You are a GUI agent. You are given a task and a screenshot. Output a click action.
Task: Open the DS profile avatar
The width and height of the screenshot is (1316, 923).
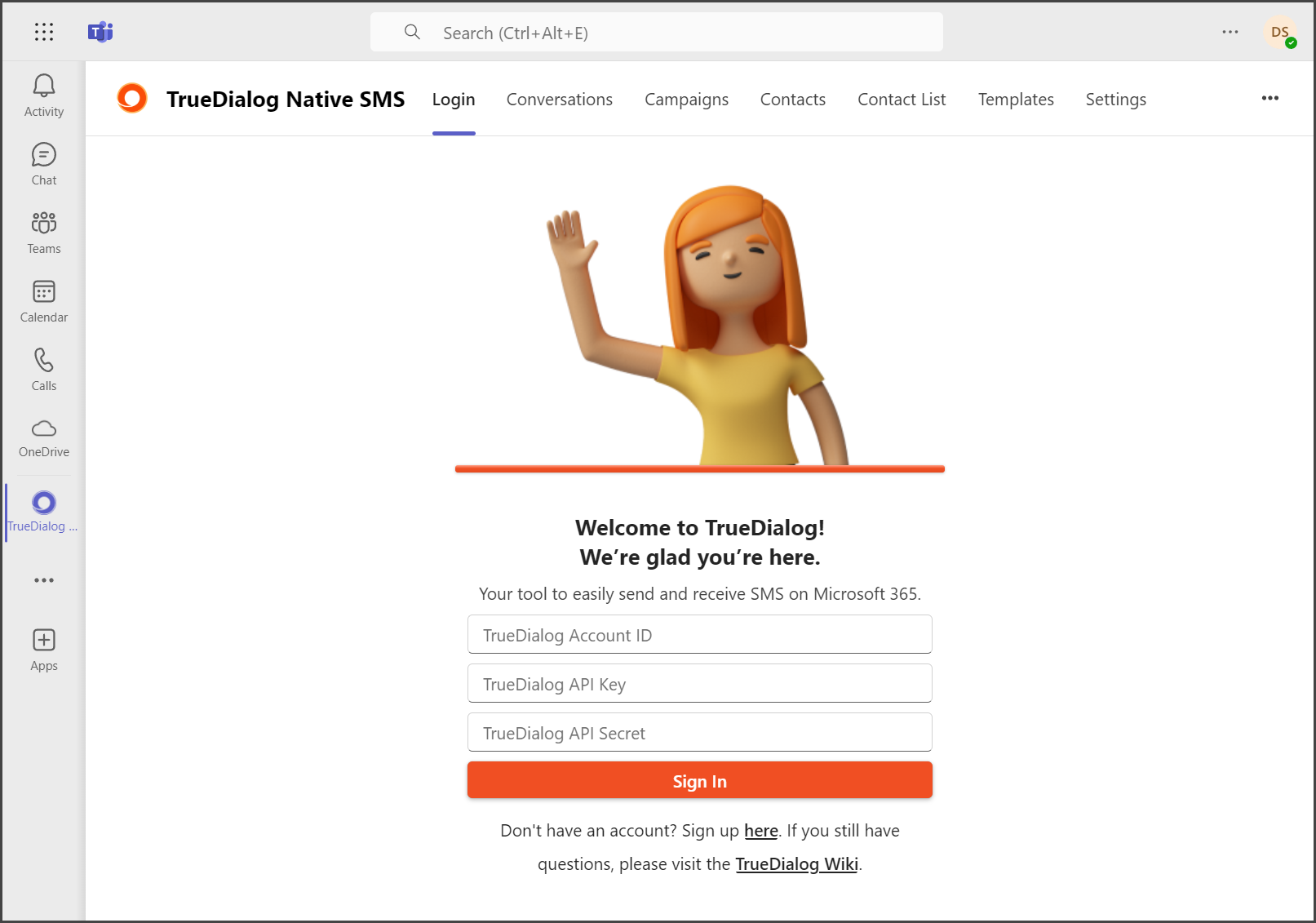(1280, 33)
